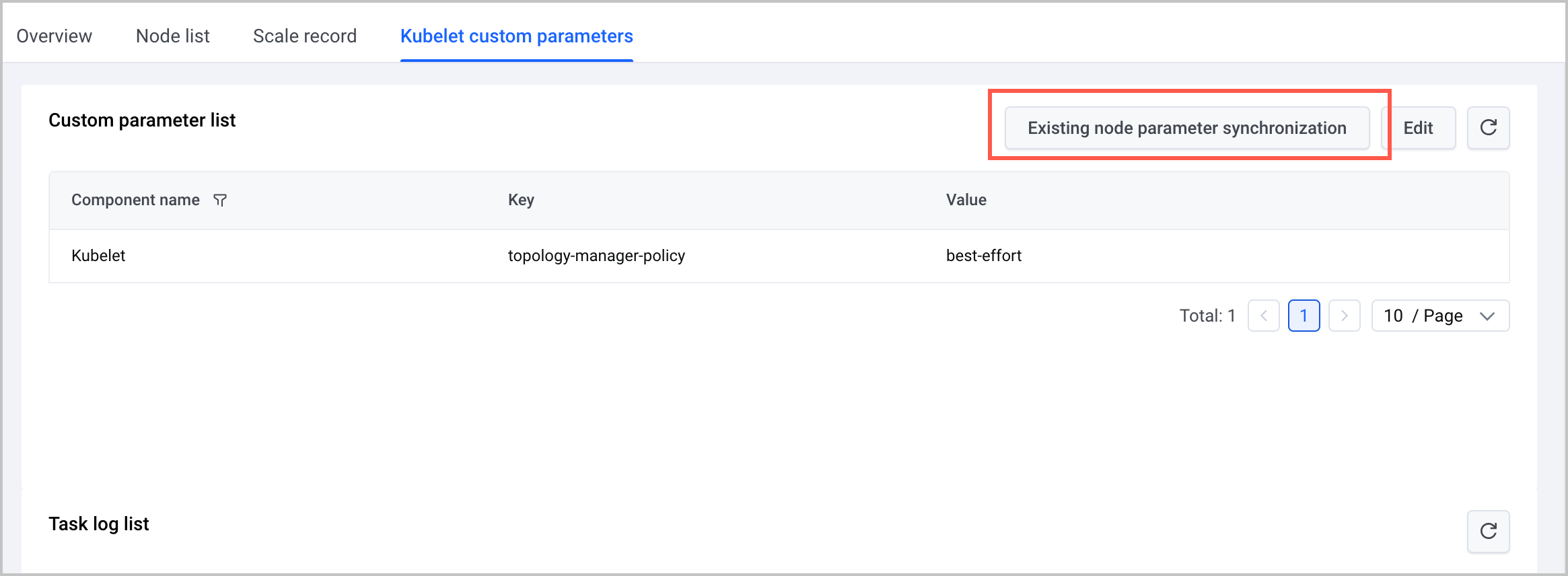The height and width of the screenshot is (576, 1568).
Task: Go to previous page arrow
Action: [x=1263, y=316]
